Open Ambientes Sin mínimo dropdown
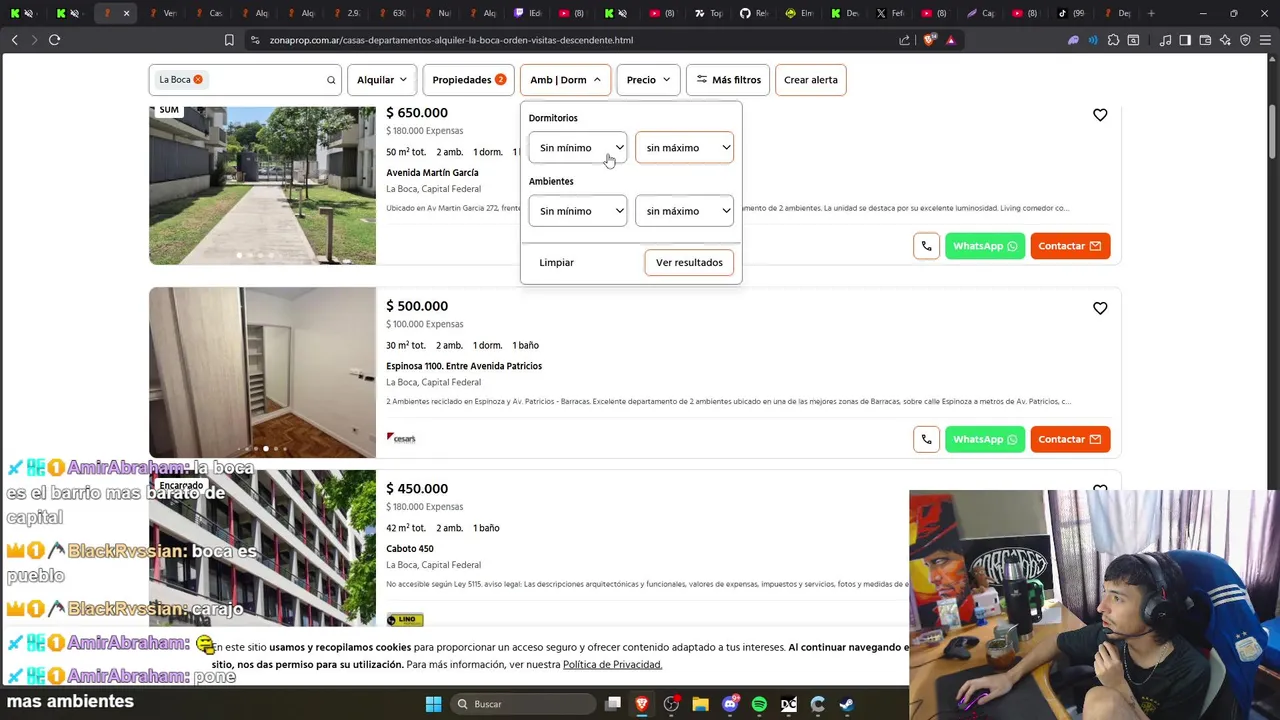 (578, 211)
